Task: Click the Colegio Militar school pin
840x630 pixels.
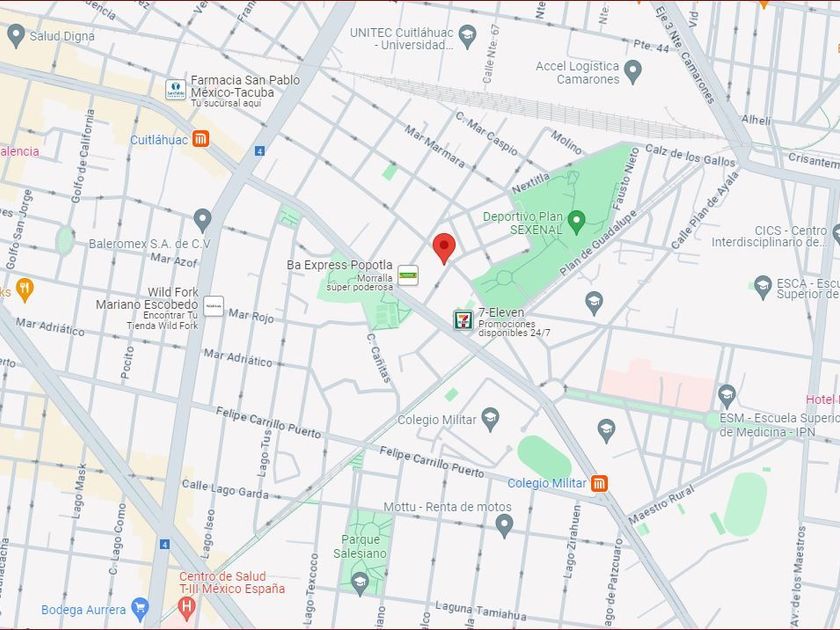Action: point(490,419)
